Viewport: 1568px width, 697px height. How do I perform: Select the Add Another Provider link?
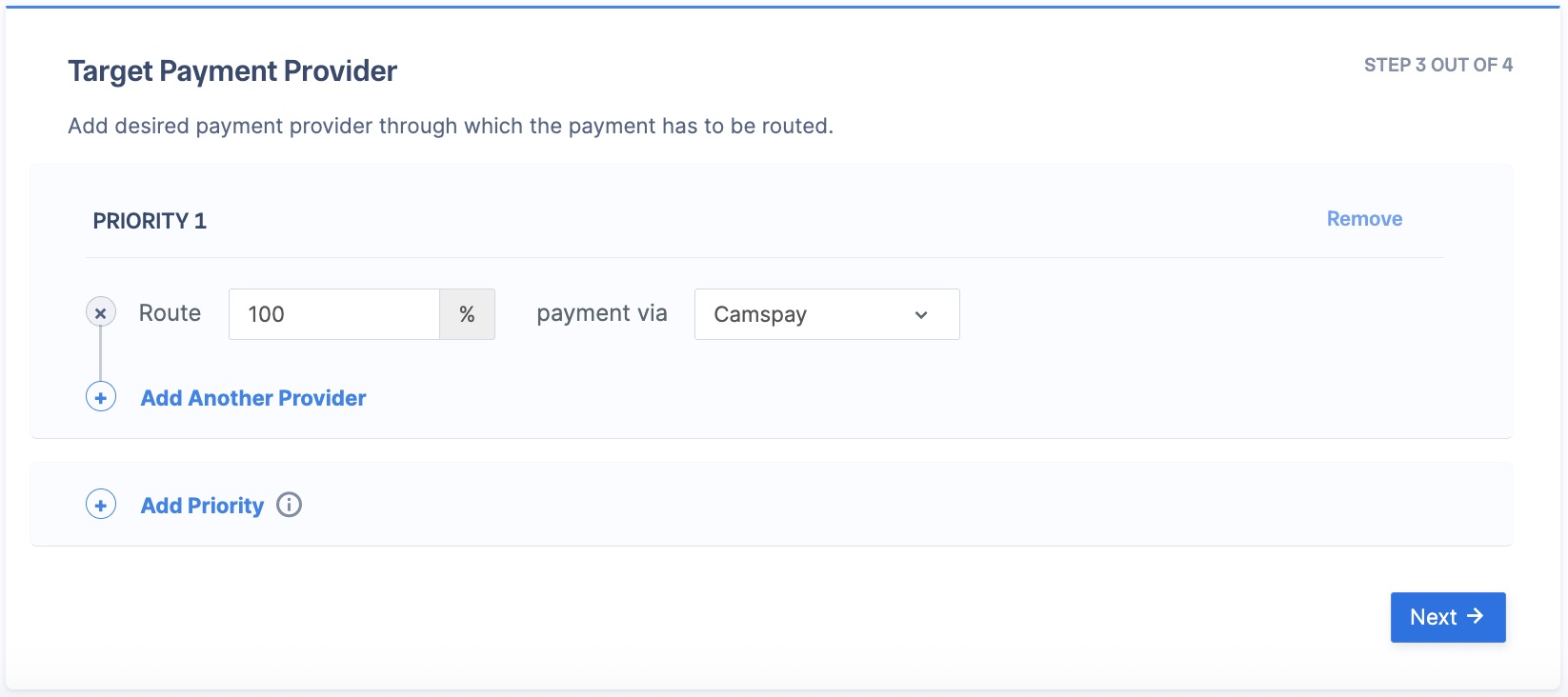click(253, 398)
